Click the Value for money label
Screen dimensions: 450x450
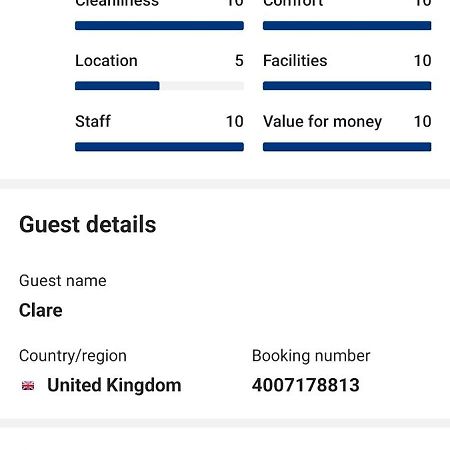322,122
